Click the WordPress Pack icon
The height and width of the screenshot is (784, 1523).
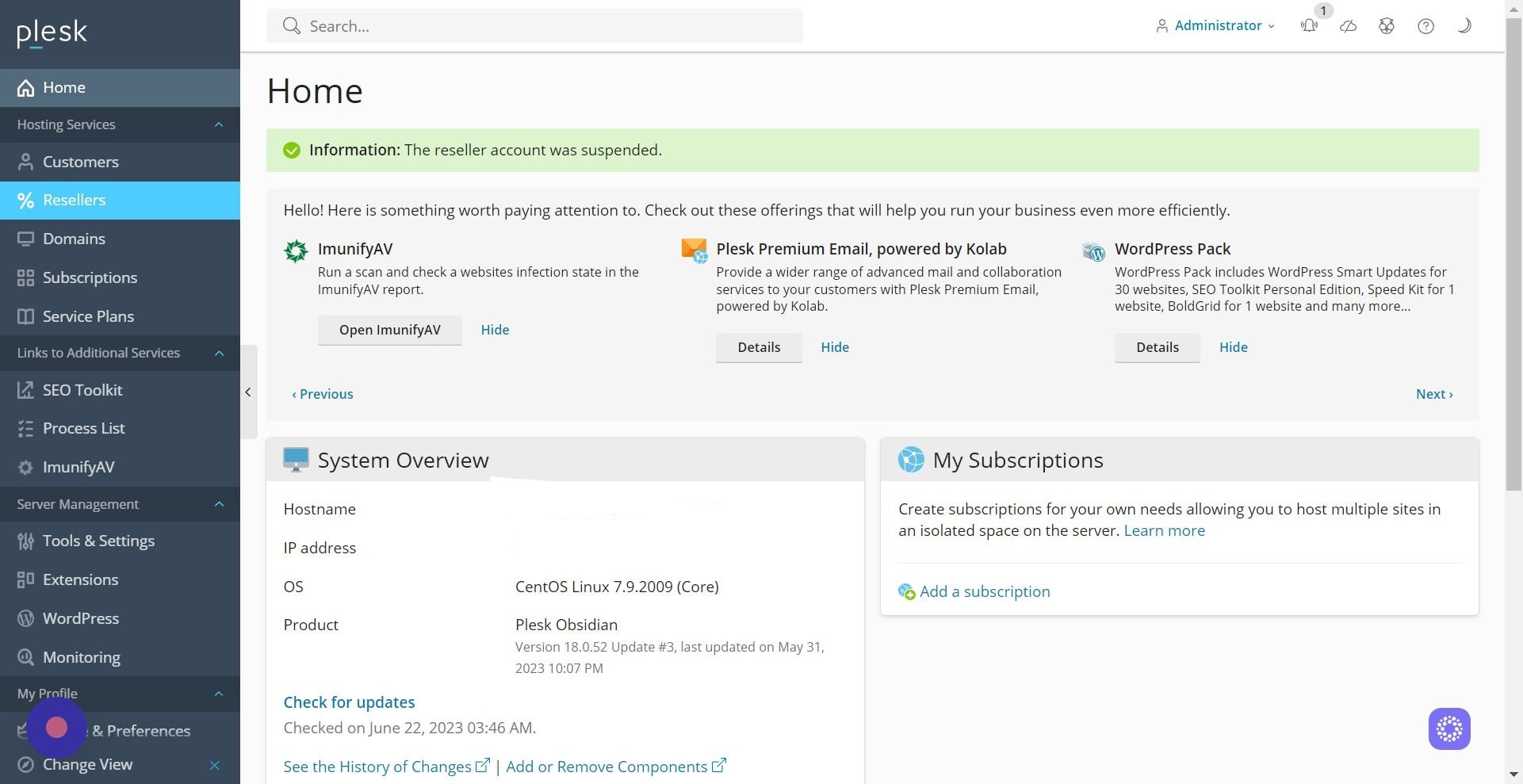click(x=1093, y=252)
